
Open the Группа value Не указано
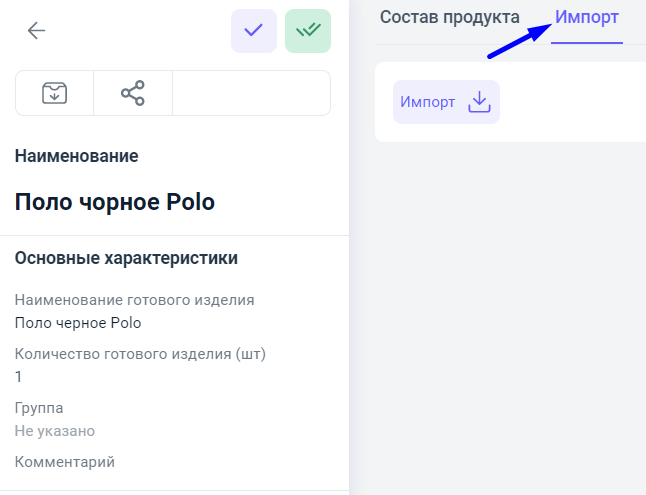[x=55, y=431]
